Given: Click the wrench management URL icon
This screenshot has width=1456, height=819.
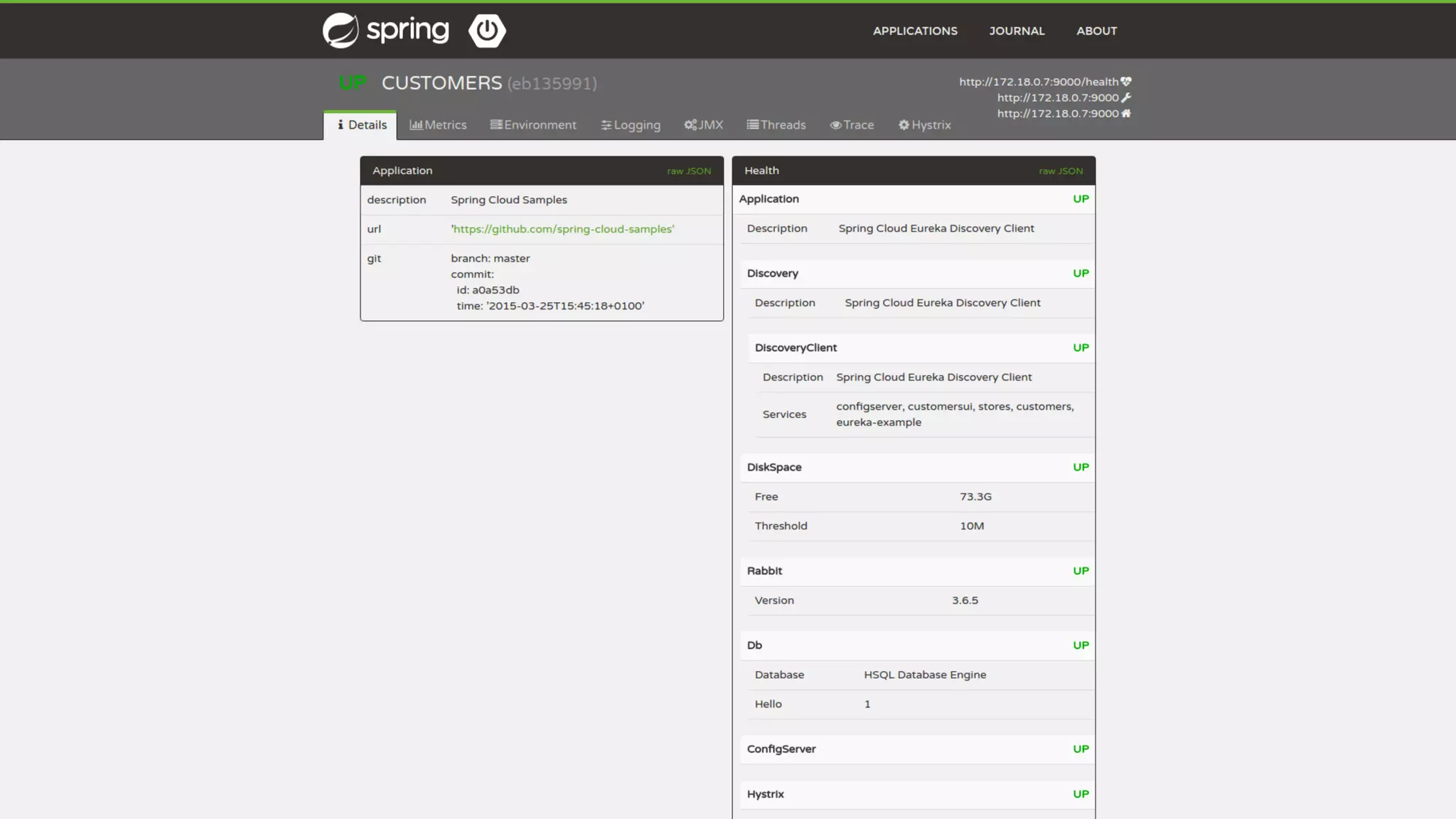Looking at the screenshot, I should [x=1126, y=97].
